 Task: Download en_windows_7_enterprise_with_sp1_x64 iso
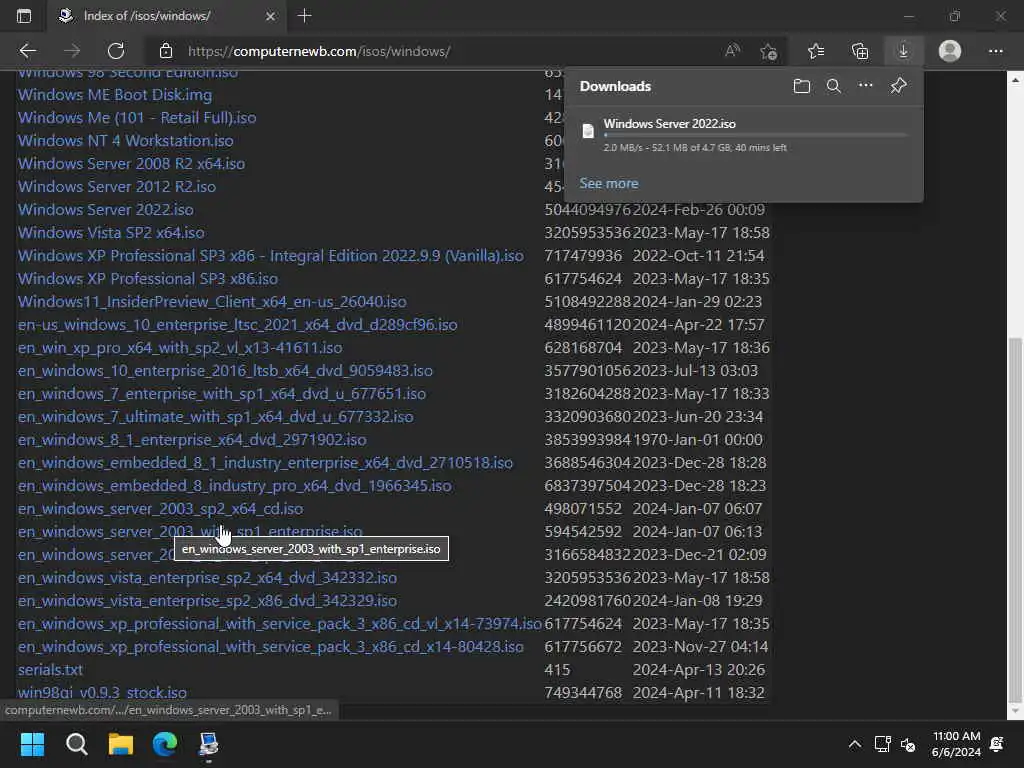point(222,393)
